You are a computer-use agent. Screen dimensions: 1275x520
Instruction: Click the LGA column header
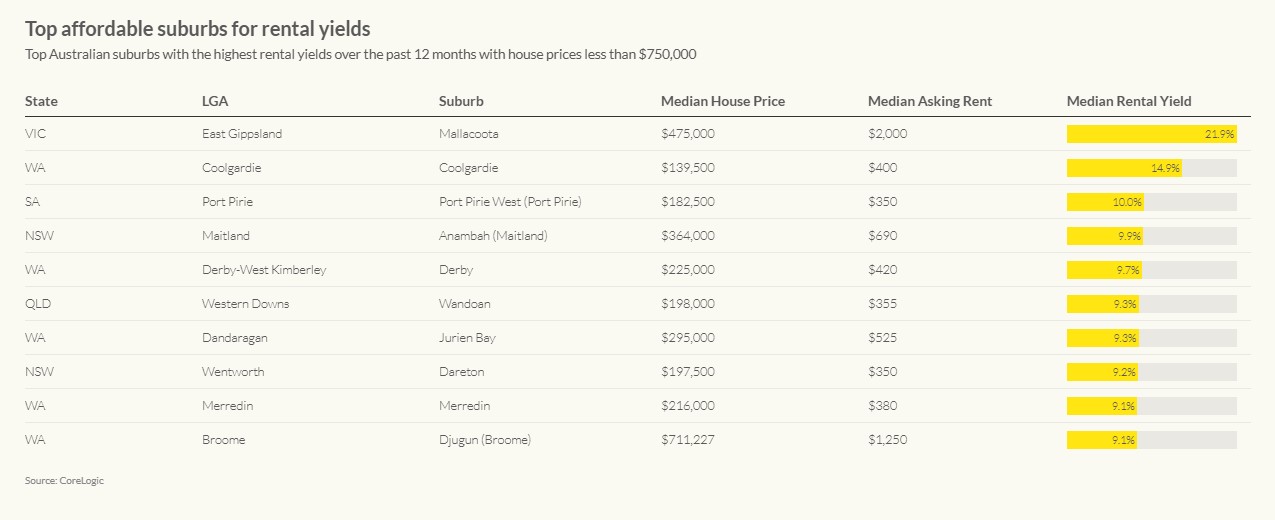(x=216, y=101)
